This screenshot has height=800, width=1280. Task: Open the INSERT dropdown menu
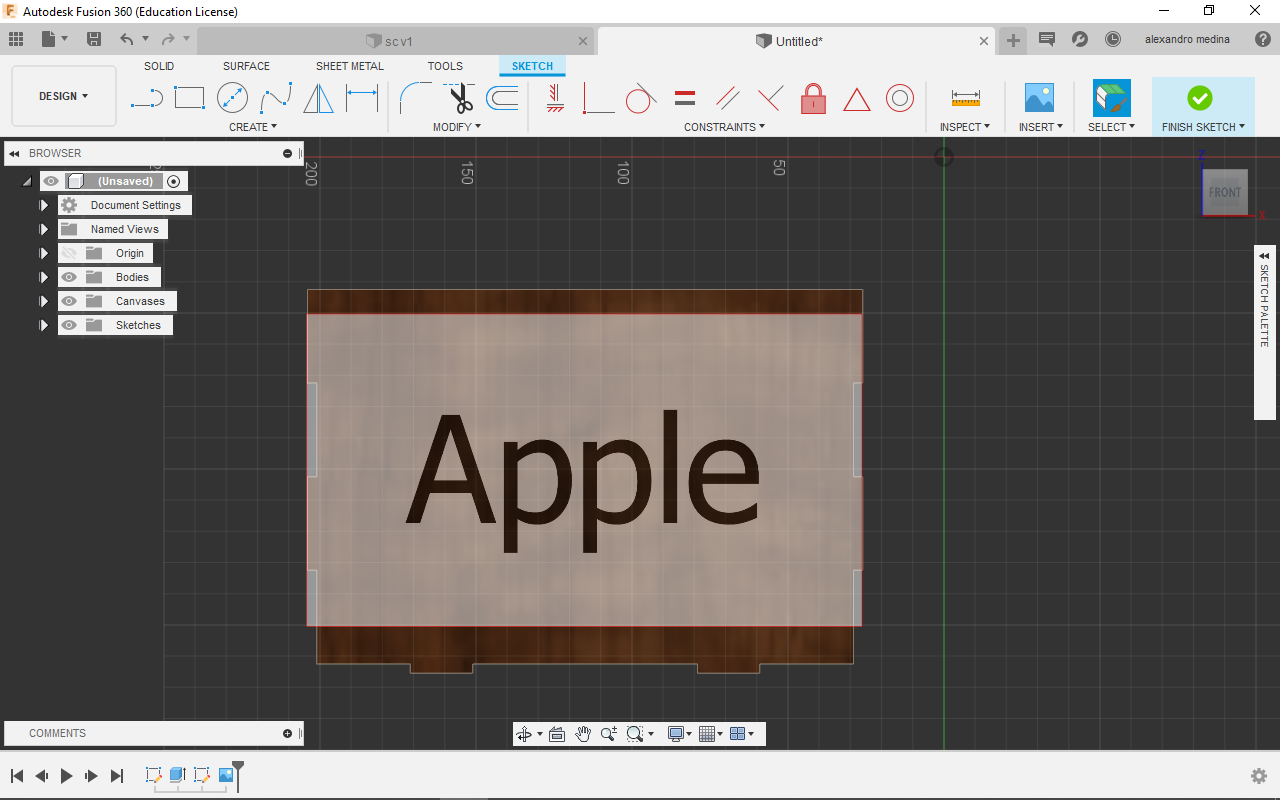(x=1041, y=127)
